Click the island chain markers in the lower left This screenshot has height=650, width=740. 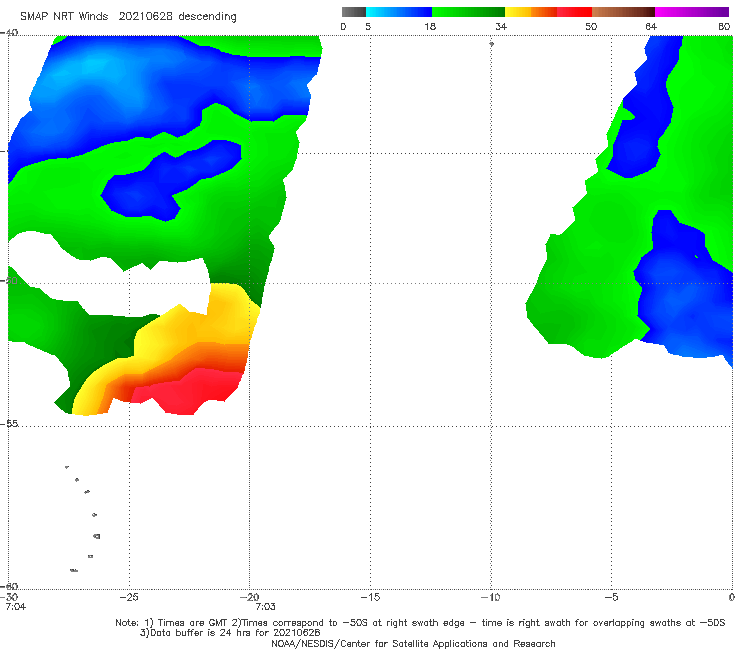pos(84,518)
